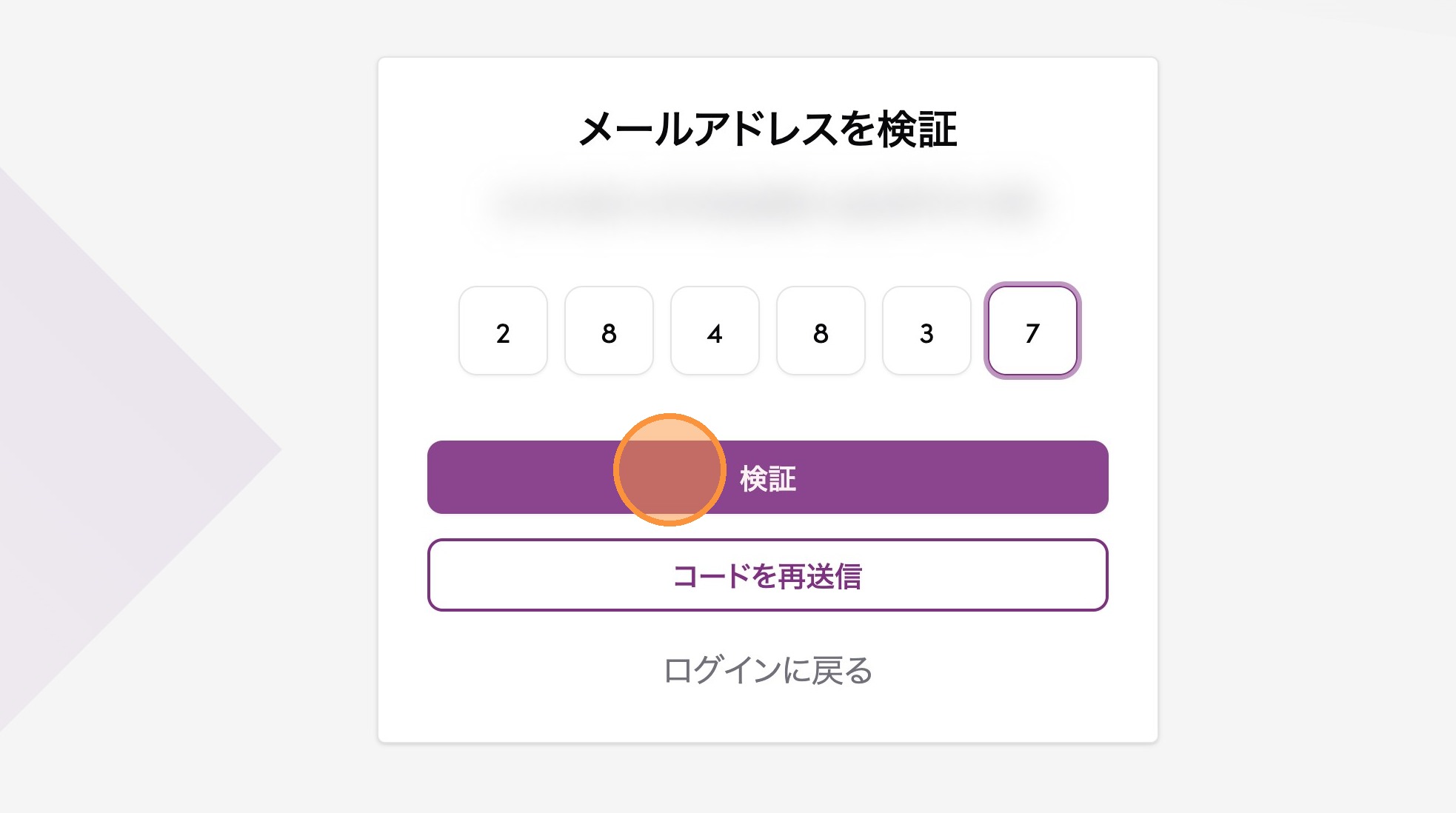The height and width of the screenshot is (813, 1456).
Task: Go back via ログインに戻る link
Action: [767, 670]
